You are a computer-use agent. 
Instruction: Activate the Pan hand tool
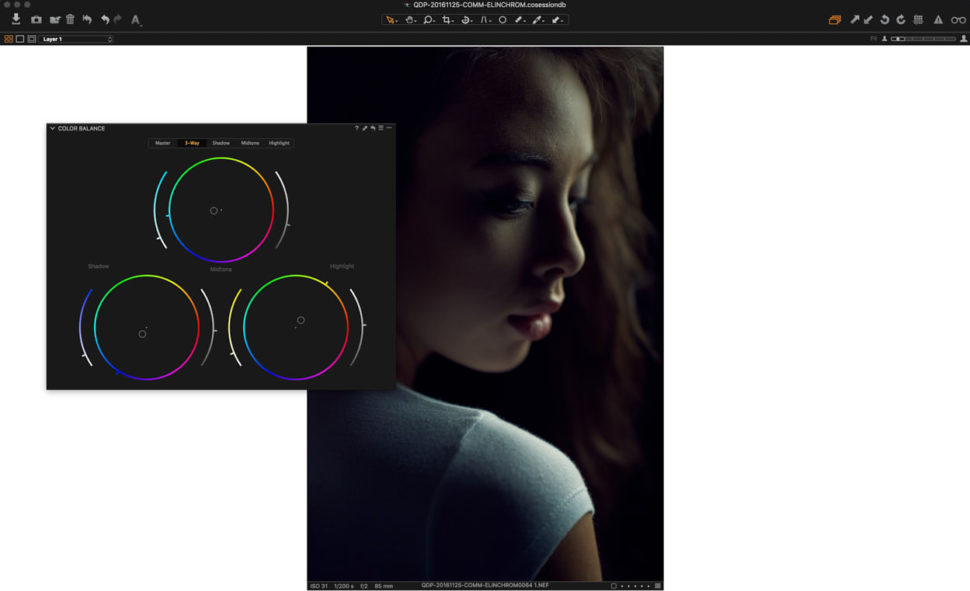tap(410, 19)
